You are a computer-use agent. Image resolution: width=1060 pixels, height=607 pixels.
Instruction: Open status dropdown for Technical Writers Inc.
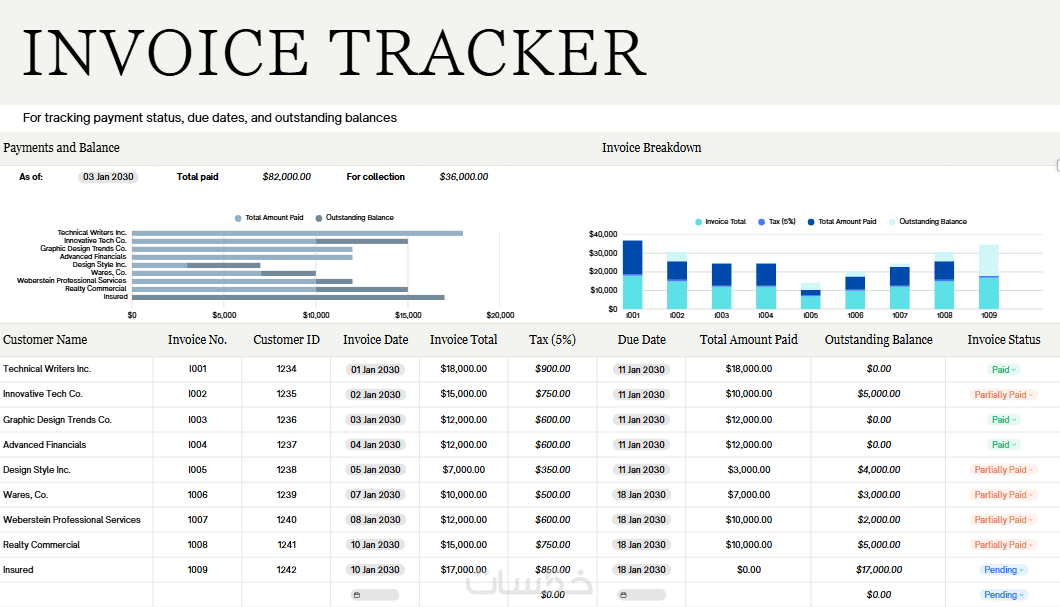[1003, 370]
